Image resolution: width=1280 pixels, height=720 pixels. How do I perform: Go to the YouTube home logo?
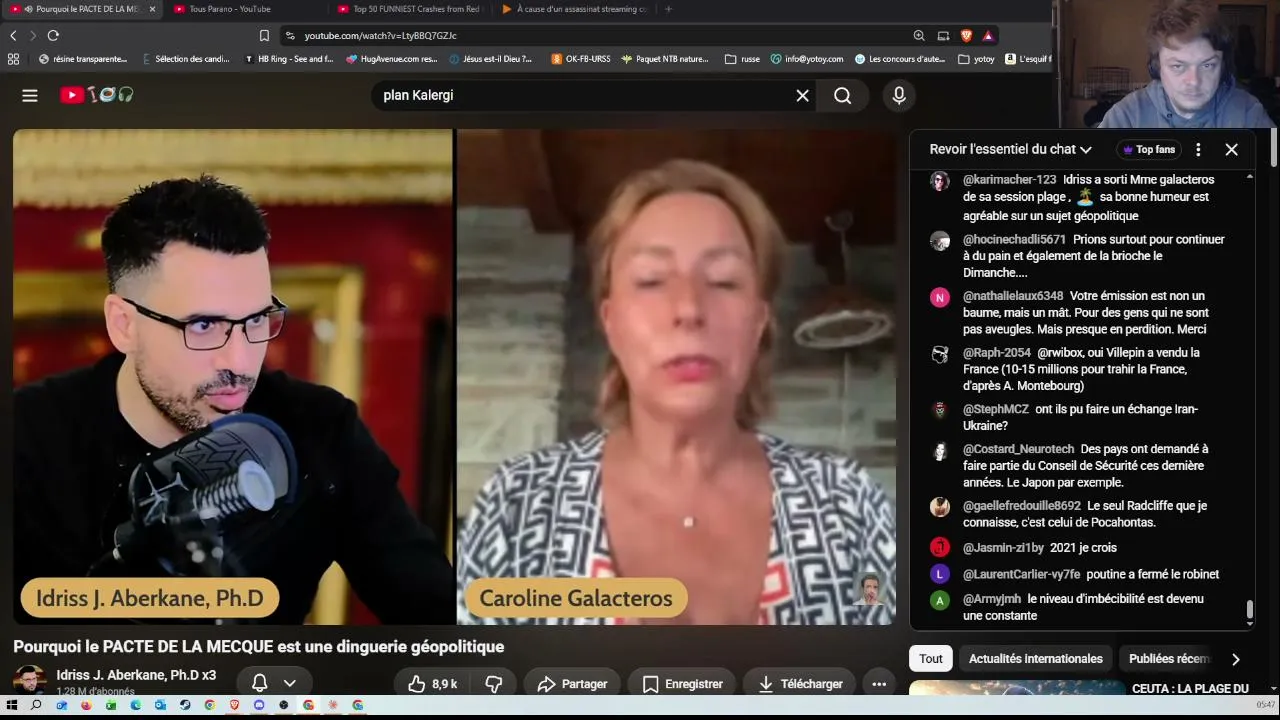coord(97,95)
